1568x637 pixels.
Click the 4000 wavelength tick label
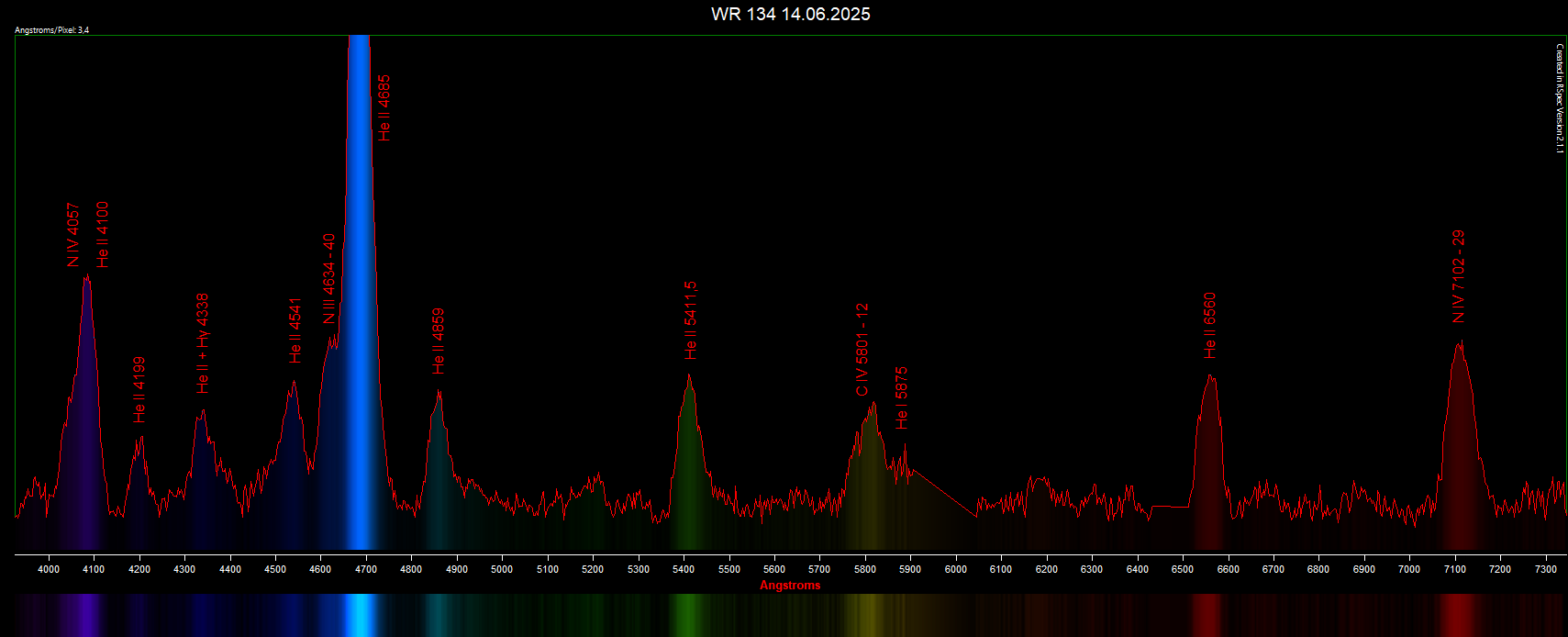tap(49, 569)
